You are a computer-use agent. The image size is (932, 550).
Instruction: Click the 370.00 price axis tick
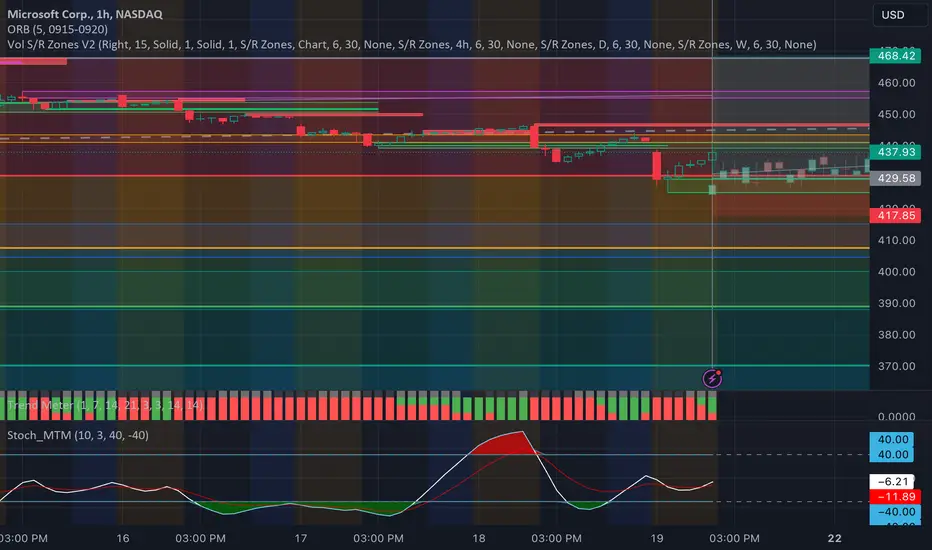[896, 366]
